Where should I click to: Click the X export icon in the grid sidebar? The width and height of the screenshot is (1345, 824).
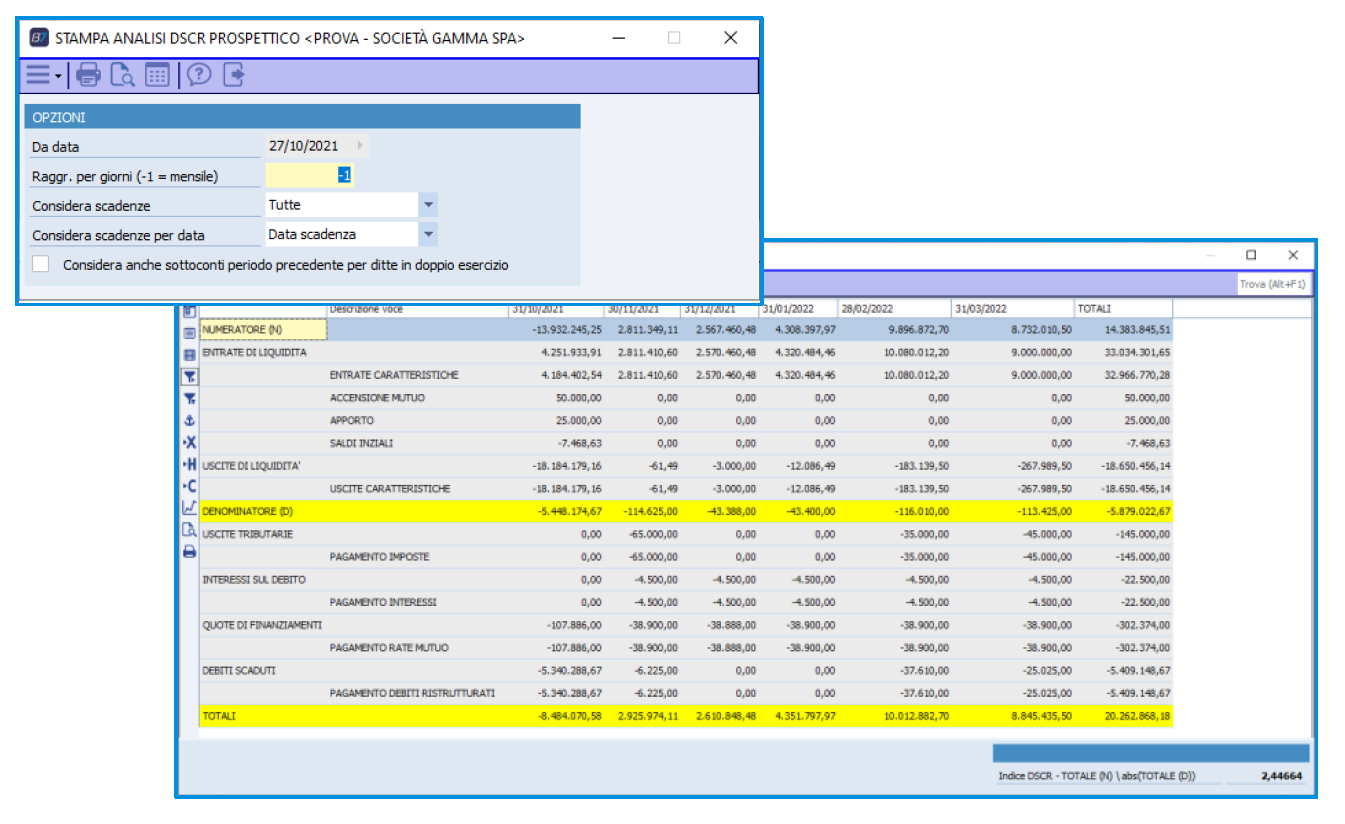point(189,442)
